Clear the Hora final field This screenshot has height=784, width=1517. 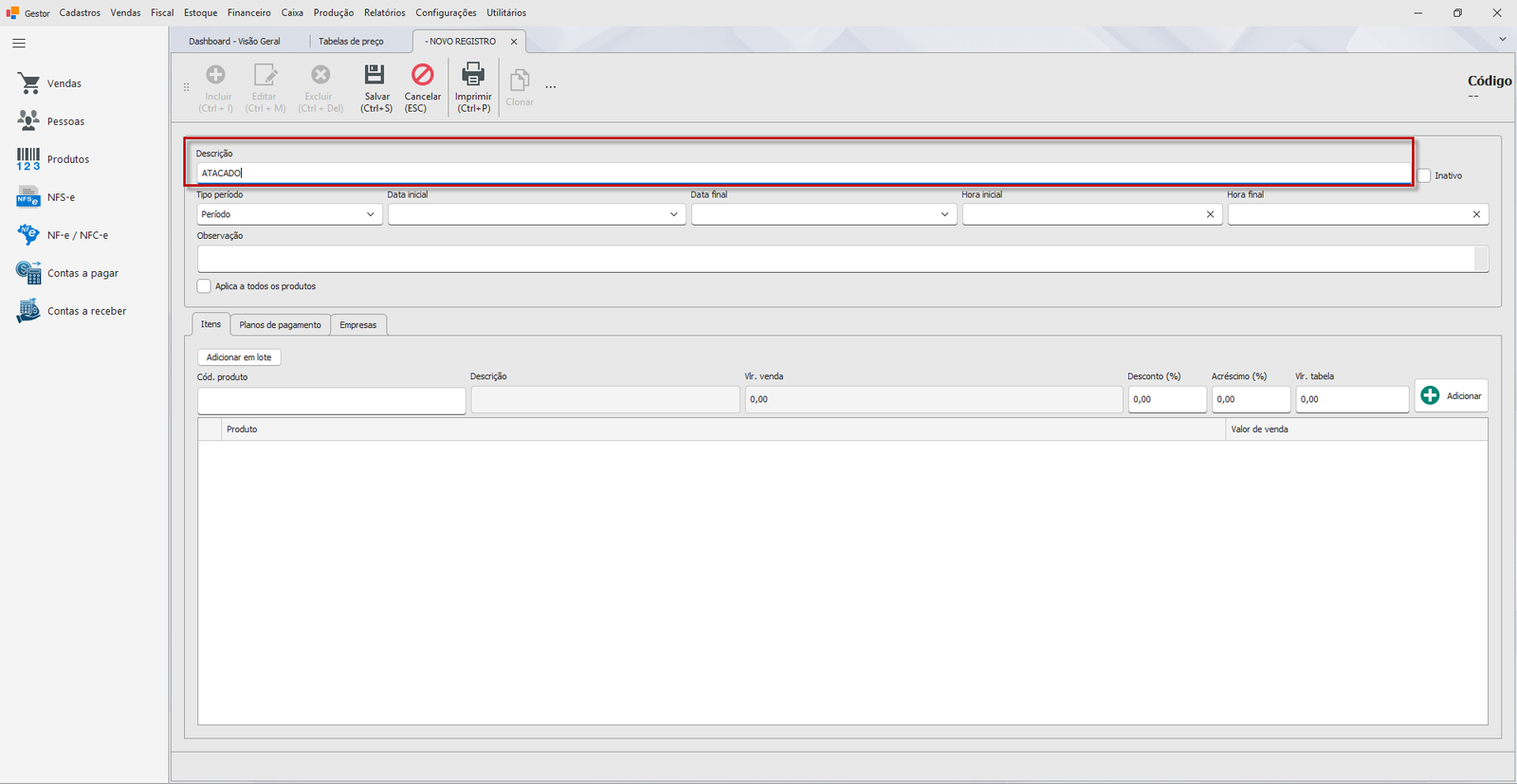(x=1476, y=214)
